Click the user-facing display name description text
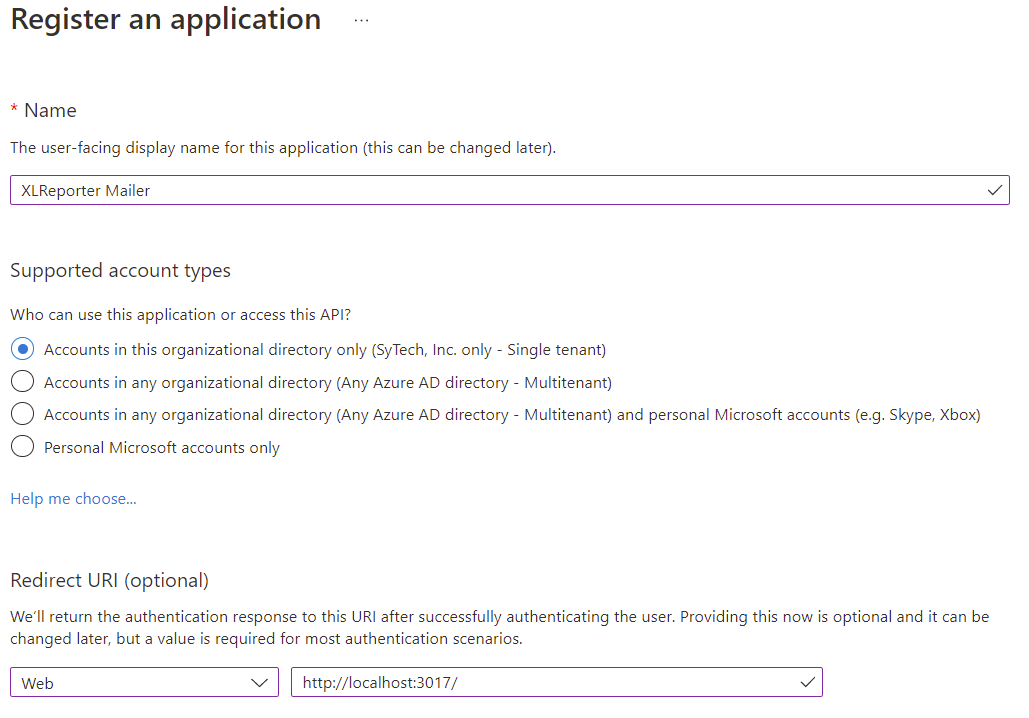The image size is (1029, 718). (283, 148)
